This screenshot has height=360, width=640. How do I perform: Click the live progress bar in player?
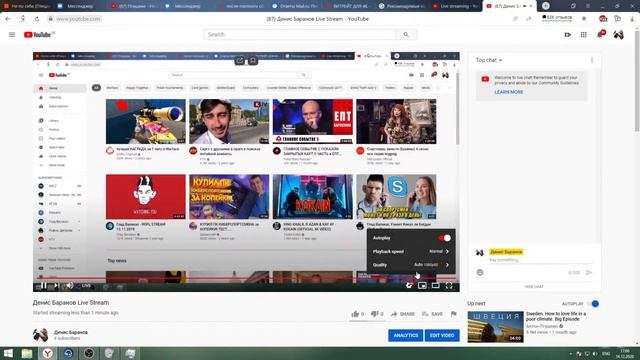[246, 278]
